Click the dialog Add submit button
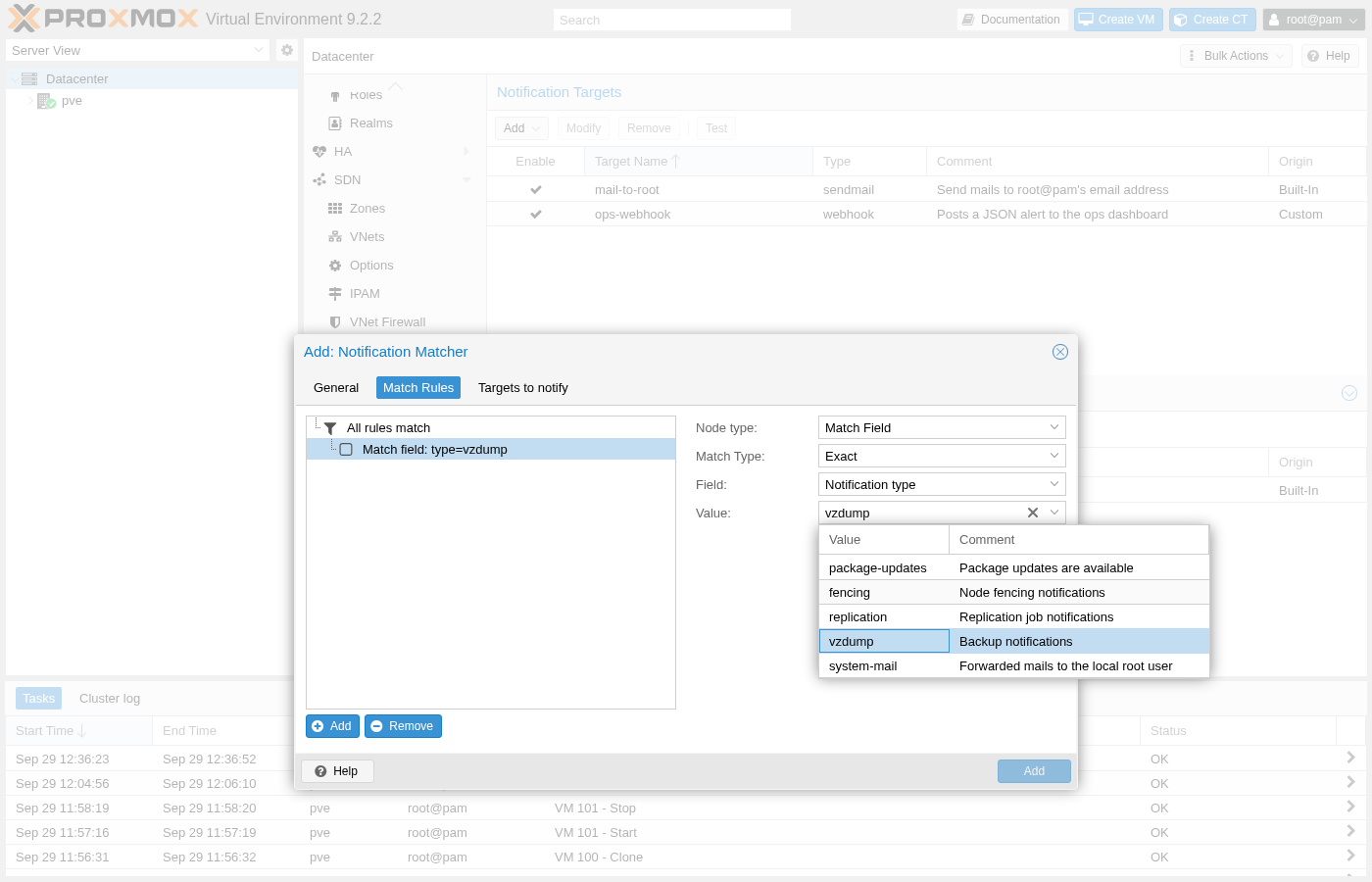The height and width of the screenshot is (882, 1372). click(x=1034, y=771)
